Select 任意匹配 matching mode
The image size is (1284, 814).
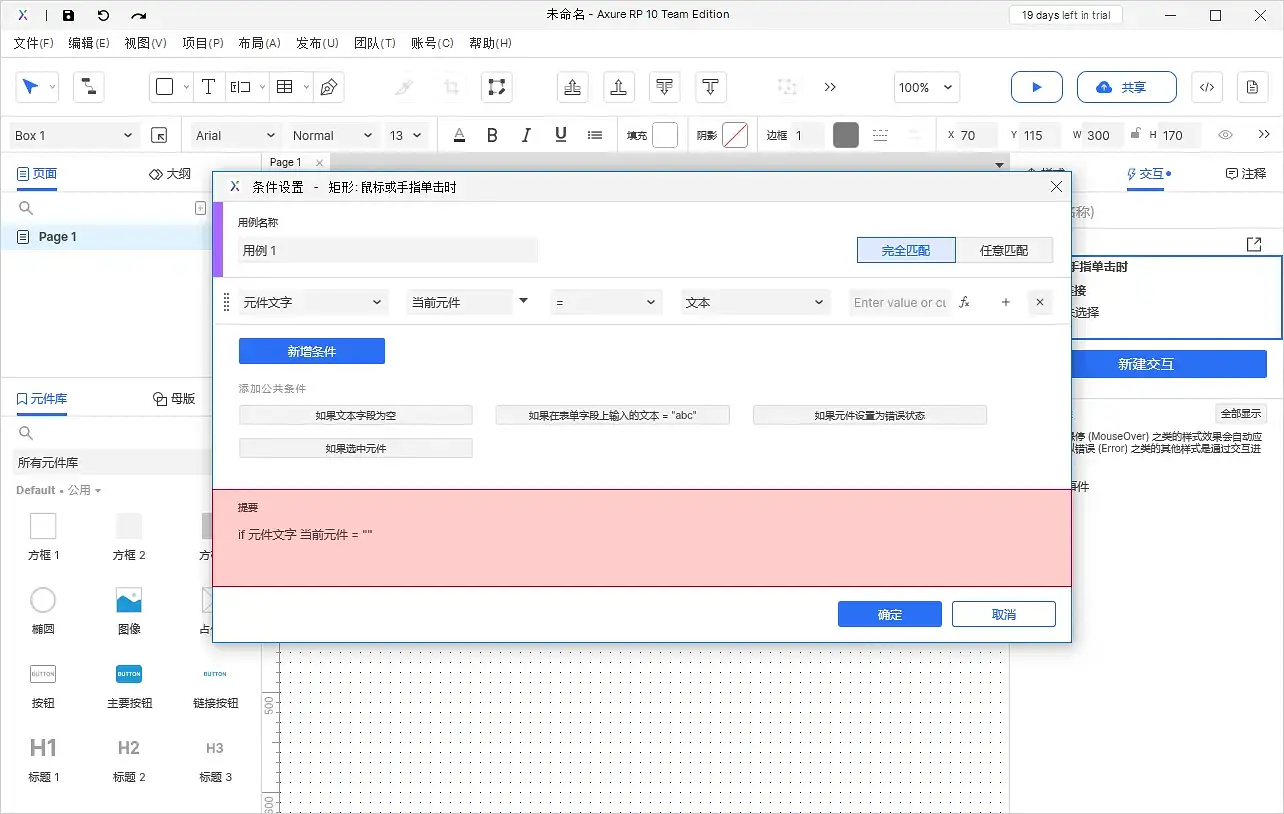[x=1006, y=250]
